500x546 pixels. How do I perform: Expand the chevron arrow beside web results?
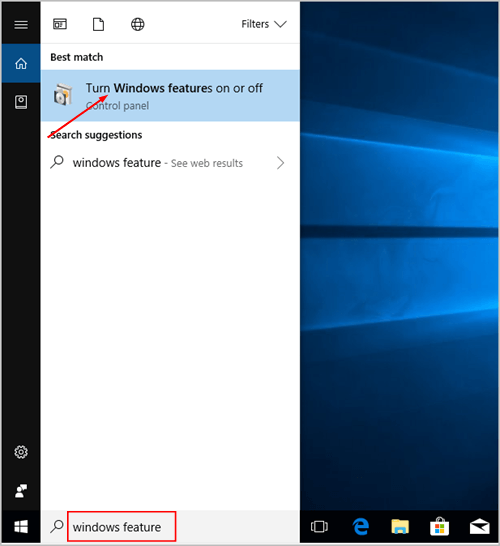coord(280,163)
